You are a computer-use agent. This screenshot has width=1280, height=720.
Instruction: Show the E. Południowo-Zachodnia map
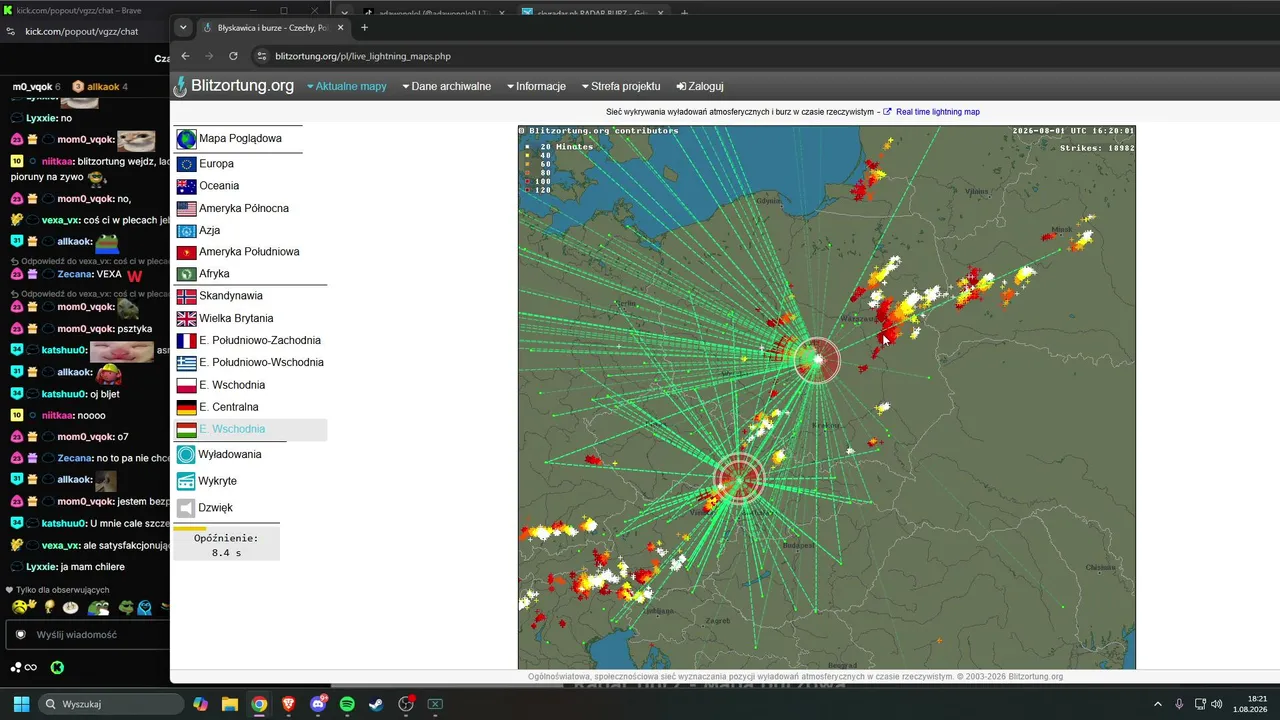250,340
